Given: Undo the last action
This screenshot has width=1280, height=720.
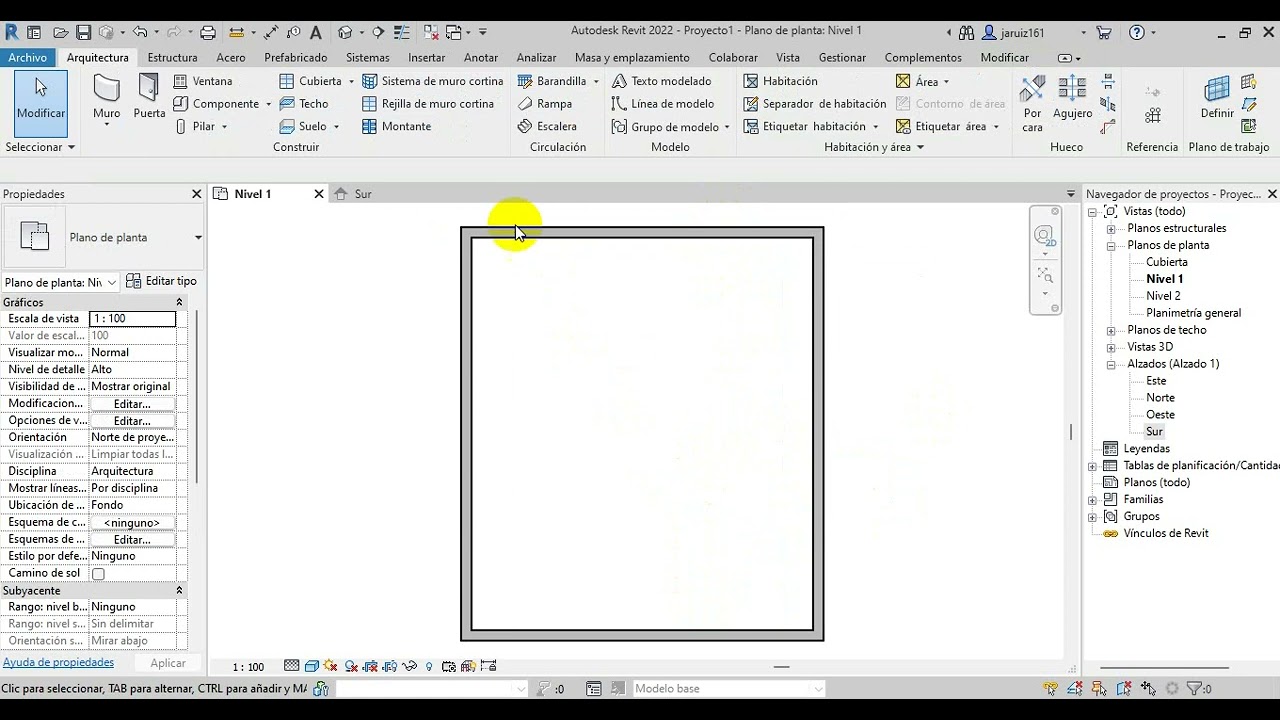Looking at the screenshot, I should [x=139, y=33].
